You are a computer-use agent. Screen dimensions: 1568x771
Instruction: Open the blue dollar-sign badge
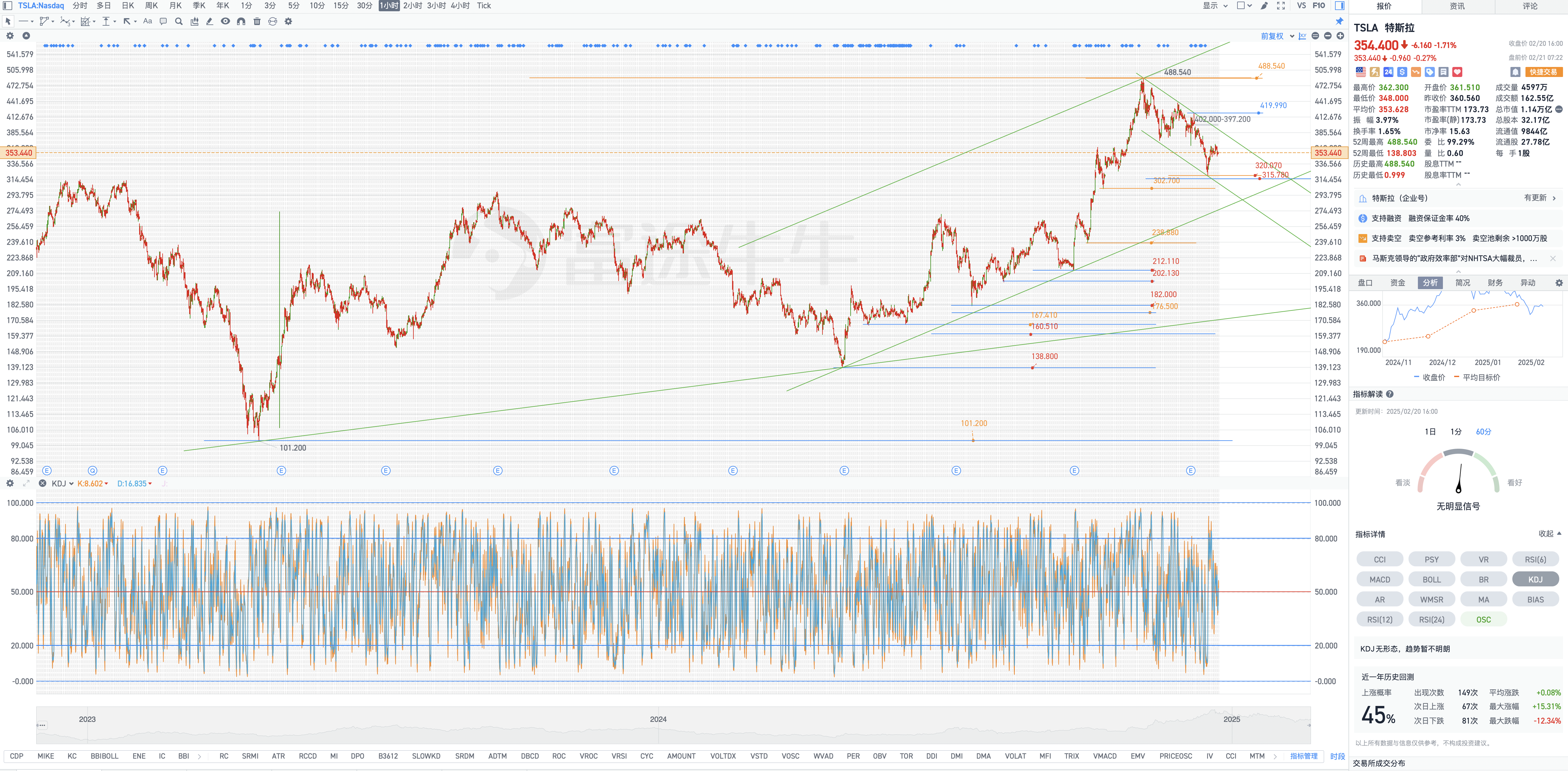pyautogui.click(x=1403, y=72)
